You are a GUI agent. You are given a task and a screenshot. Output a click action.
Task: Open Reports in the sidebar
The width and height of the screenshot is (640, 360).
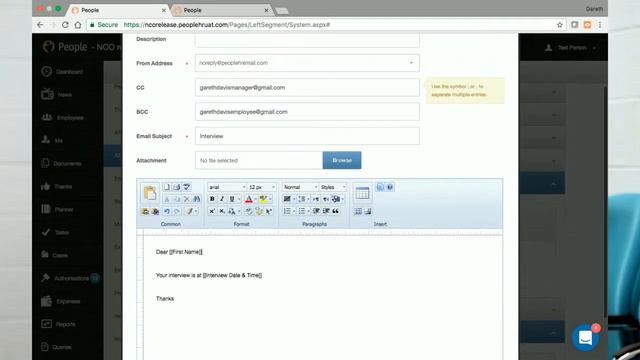(59, 324)
